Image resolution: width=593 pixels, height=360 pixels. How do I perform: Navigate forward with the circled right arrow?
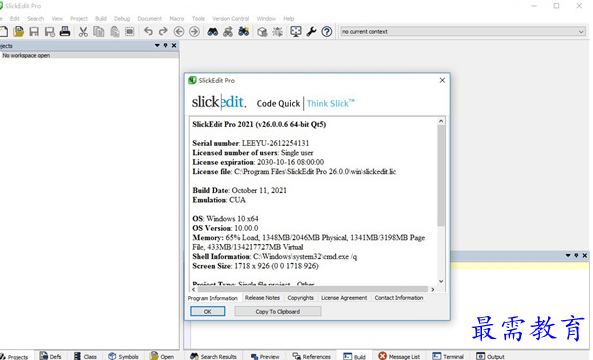[194, 31]
